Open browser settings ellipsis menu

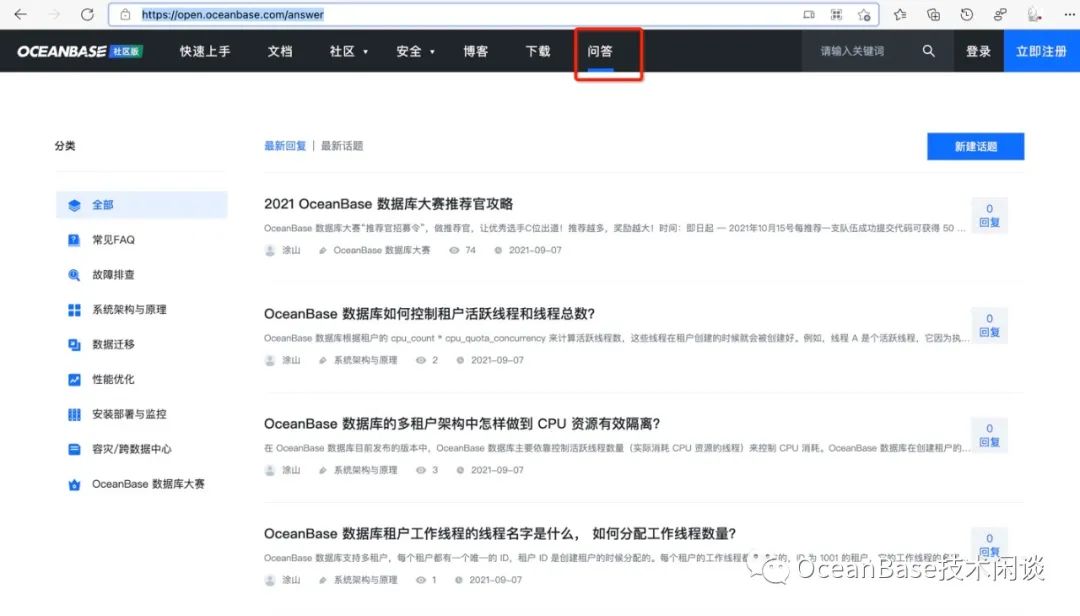[1069, 14]
